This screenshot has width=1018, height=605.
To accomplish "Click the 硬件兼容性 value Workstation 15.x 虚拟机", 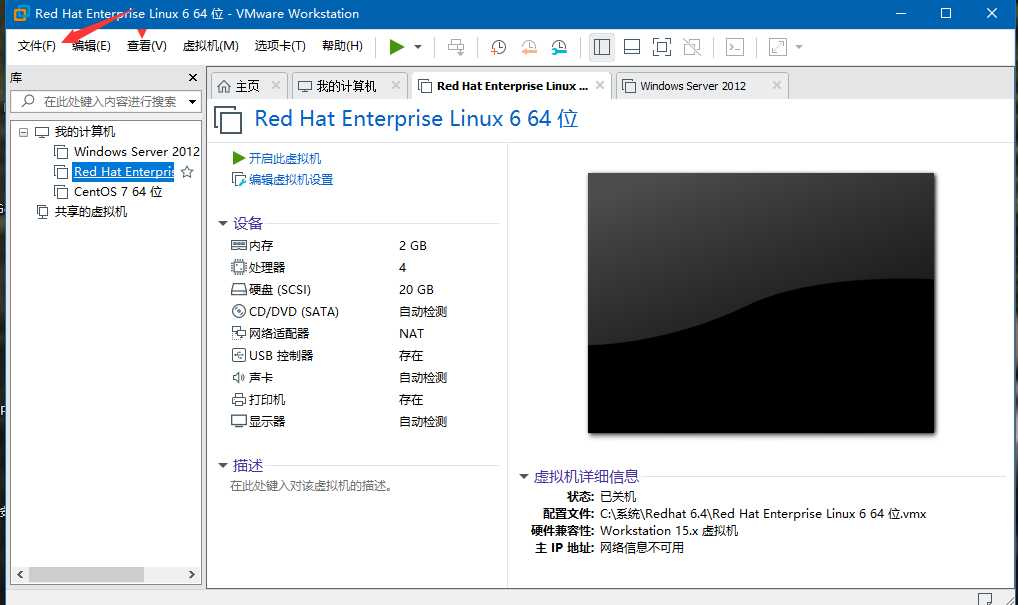I will coord(669,531).
